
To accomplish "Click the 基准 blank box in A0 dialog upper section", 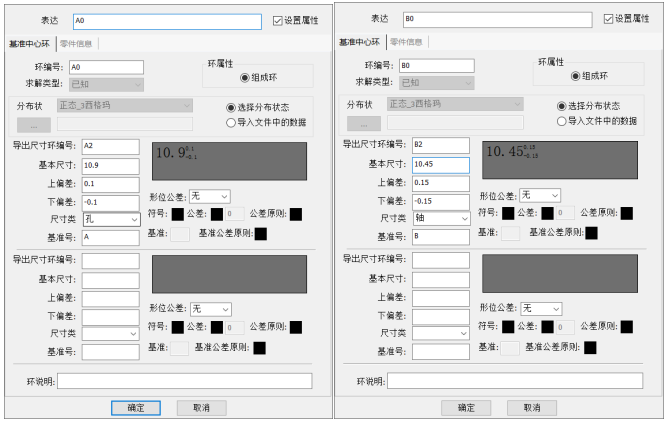I will coord(180,233).
